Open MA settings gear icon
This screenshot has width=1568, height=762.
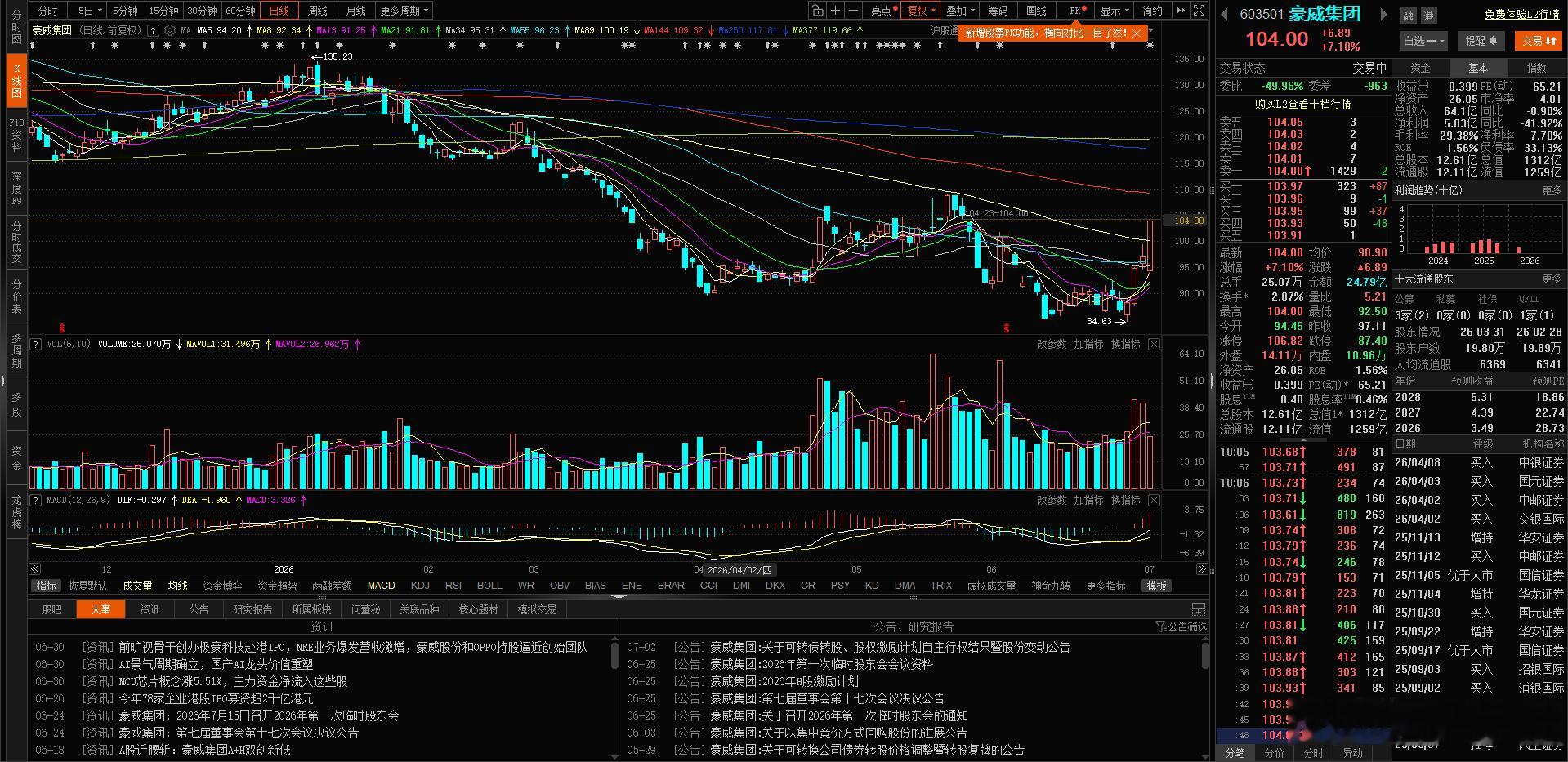(x=169, y=30)
